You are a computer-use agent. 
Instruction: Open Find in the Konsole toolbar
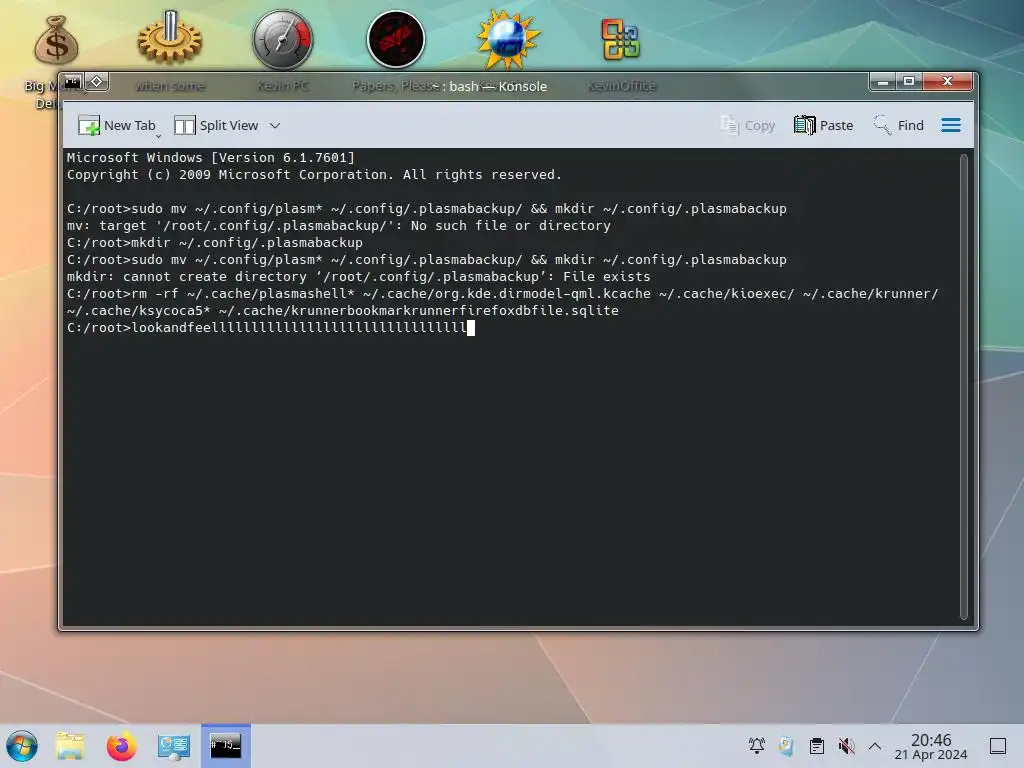click(899, 125)
